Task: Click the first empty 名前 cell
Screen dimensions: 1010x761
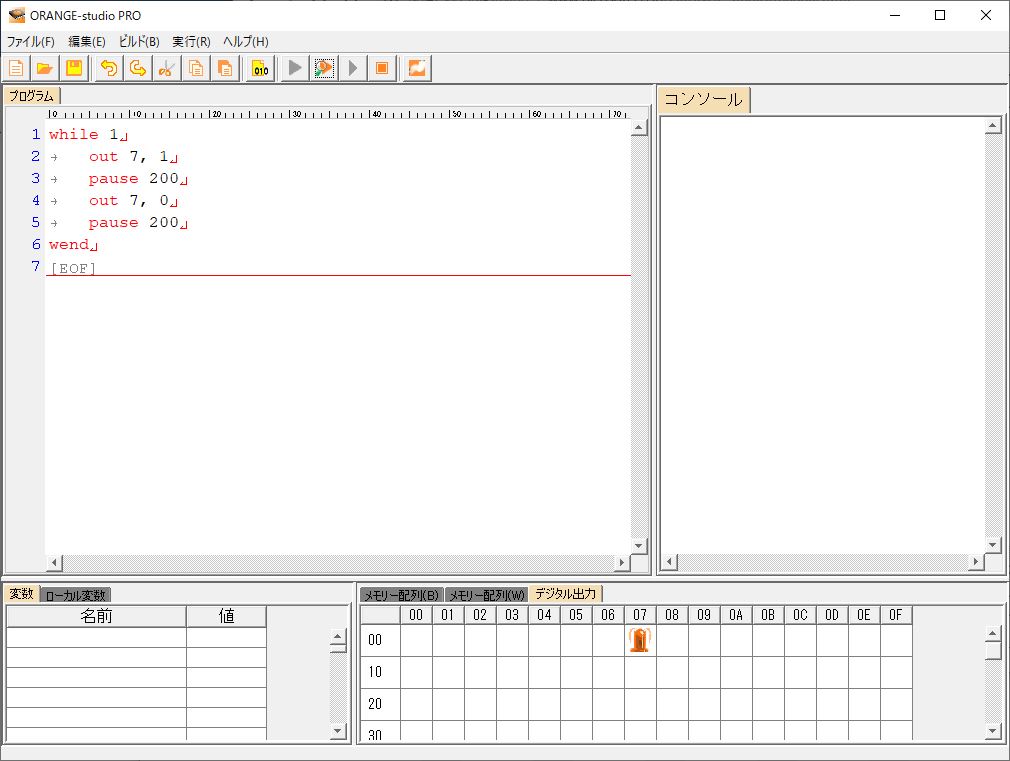Action: pyautogui.click(x=97, y=637)
